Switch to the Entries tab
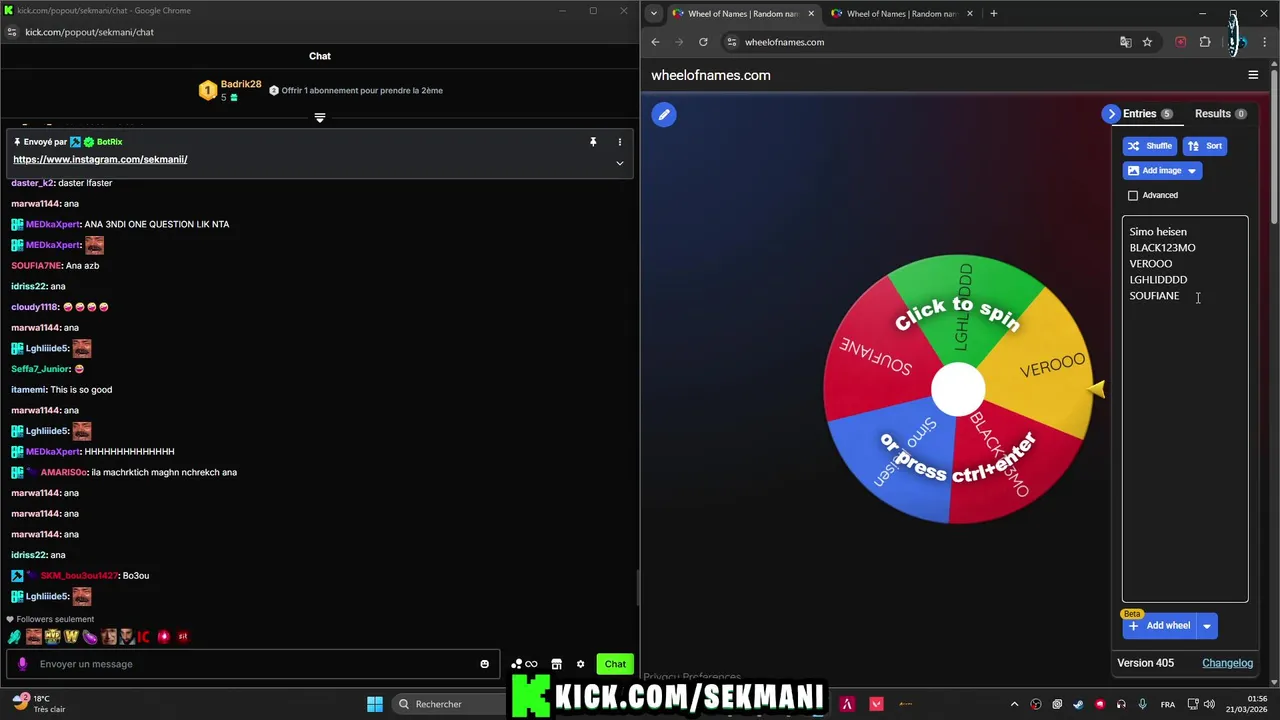This screenshot has width=1280, height=720. 1147,114
